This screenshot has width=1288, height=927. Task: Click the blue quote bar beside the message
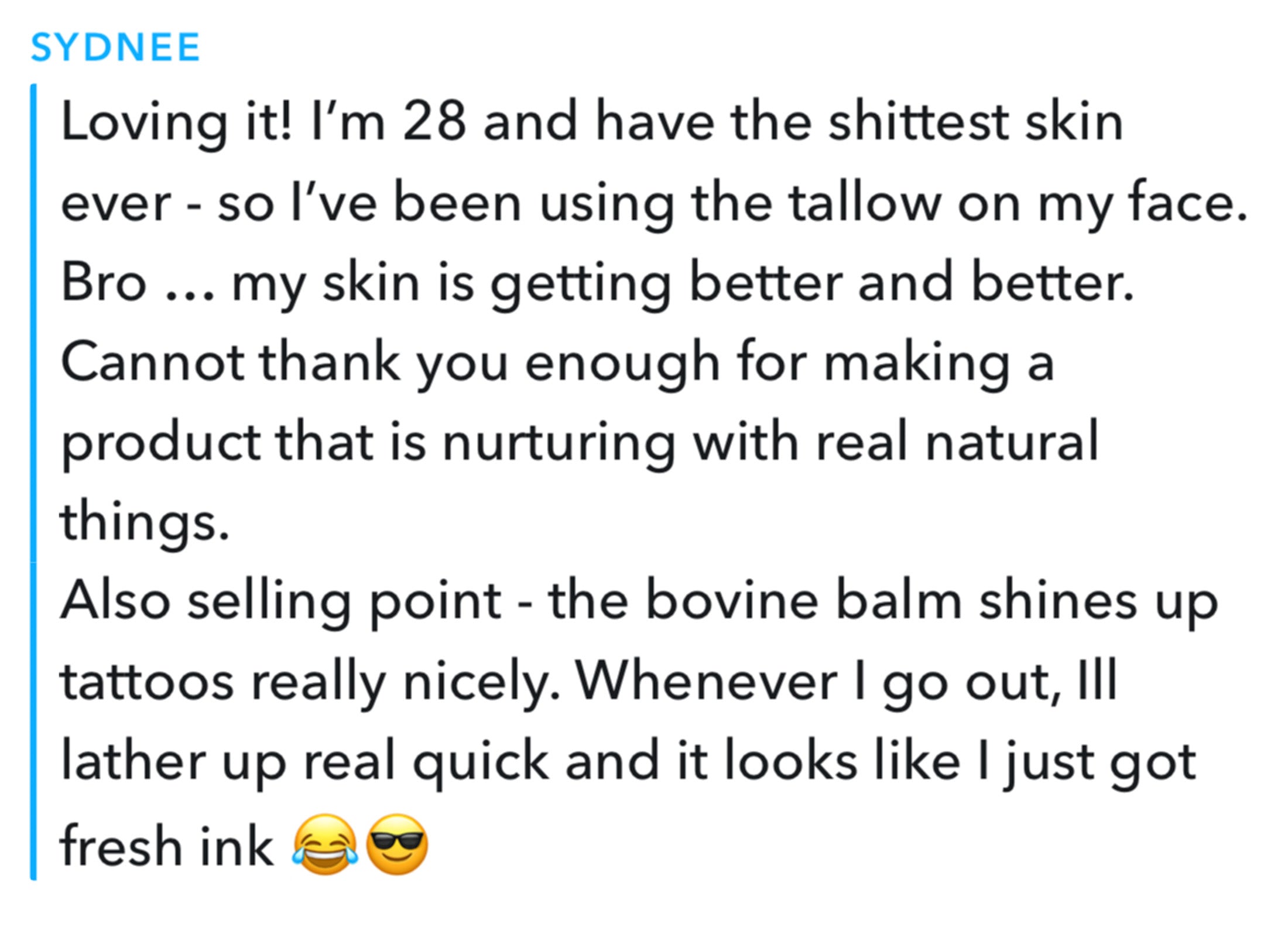tap(33, 480)
